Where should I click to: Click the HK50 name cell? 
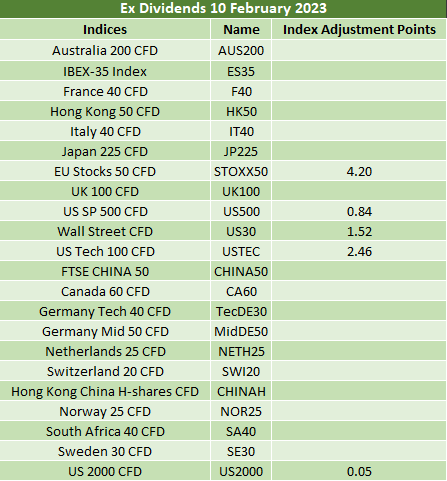241,111
